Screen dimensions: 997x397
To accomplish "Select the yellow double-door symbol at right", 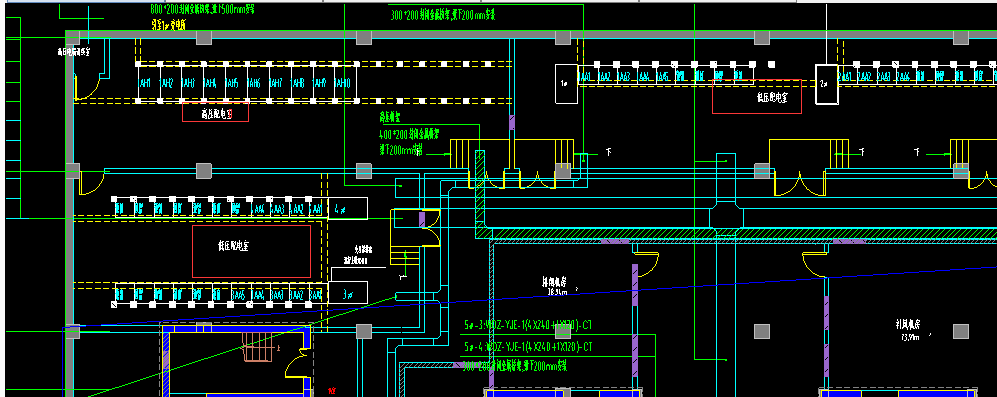I will [x=800, y=183].
